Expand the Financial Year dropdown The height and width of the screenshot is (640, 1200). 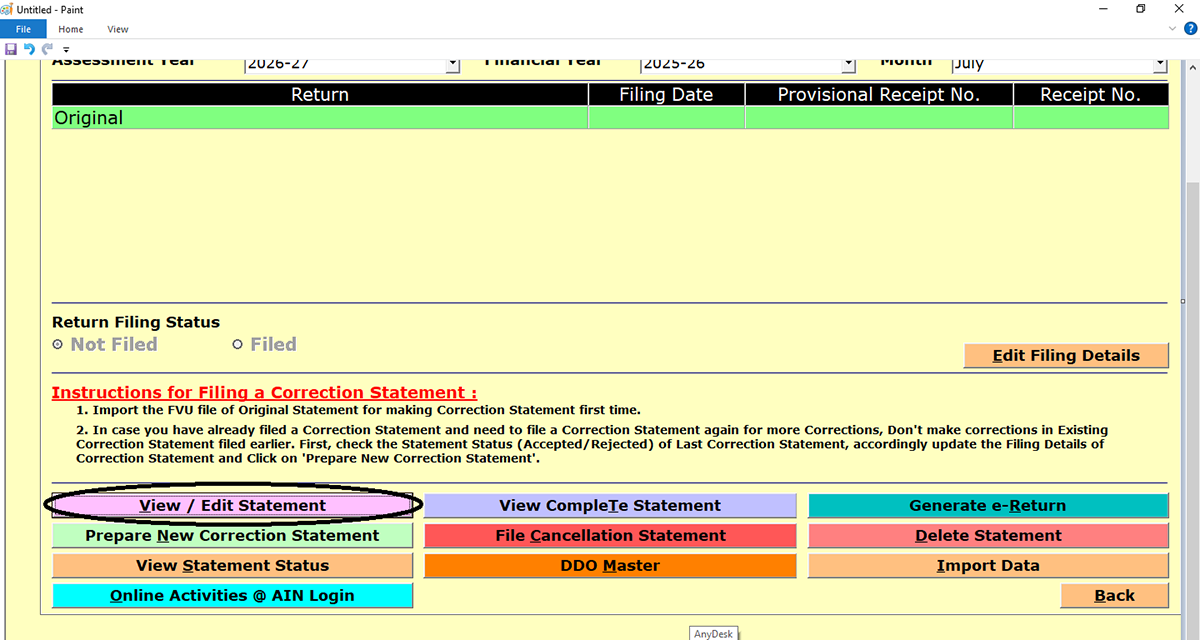(x=848, y=64)
